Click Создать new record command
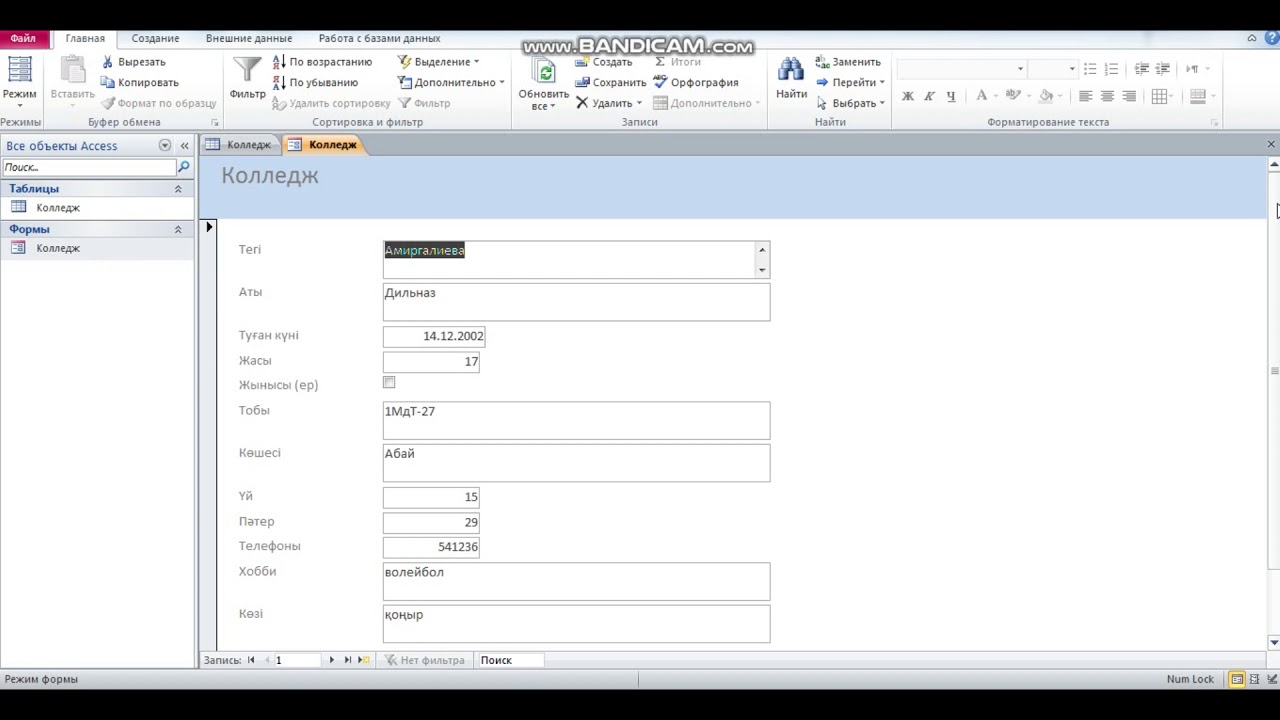1280x720 pixels. [603, 62]
